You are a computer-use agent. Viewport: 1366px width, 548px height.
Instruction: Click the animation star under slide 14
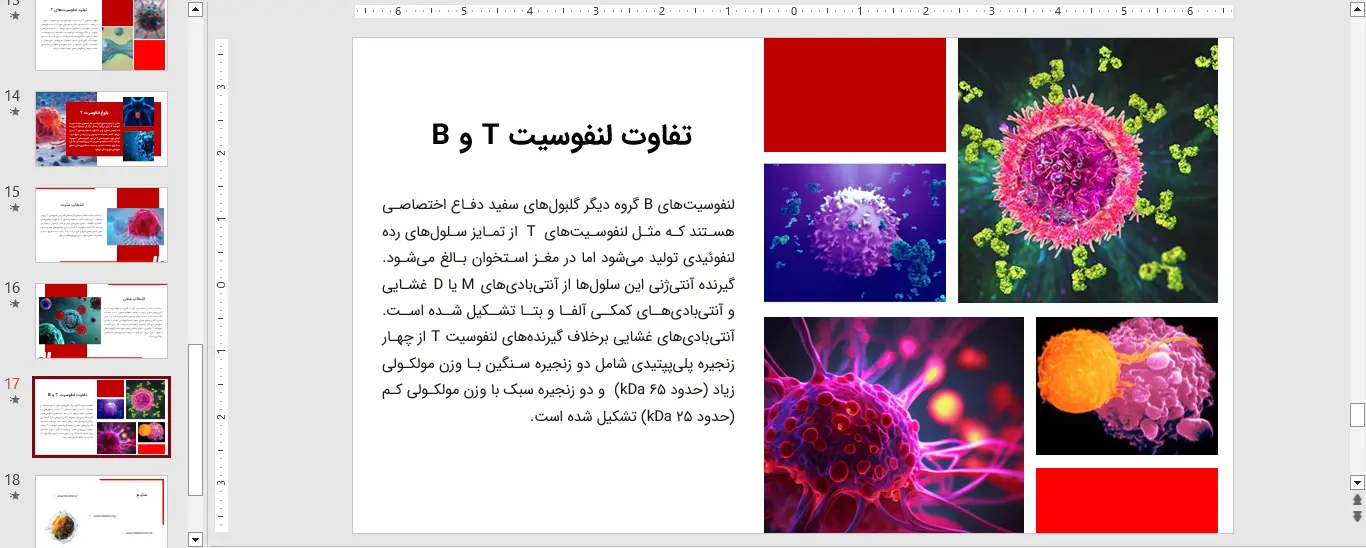(14, 112)
